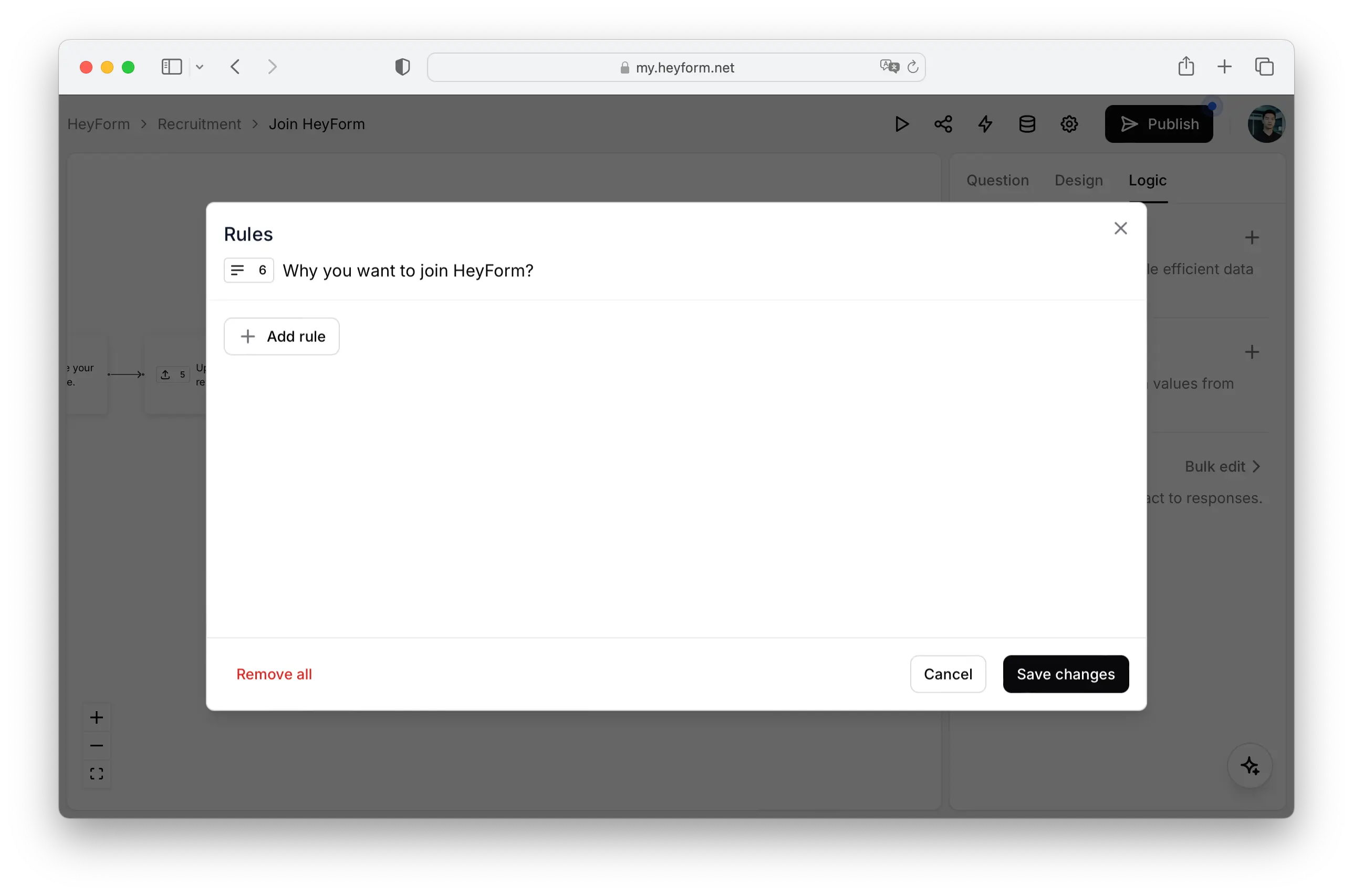Viewport: 1353px width, 896px height.
Task: Open the submissions database icon
Action: coord(1027,124)
